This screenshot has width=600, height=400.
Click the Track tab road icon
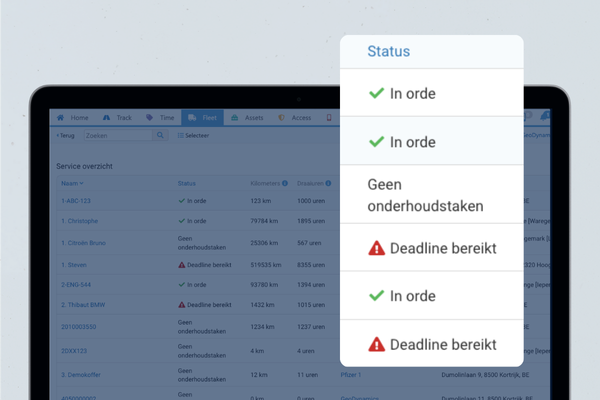click(x=105, y=118)
